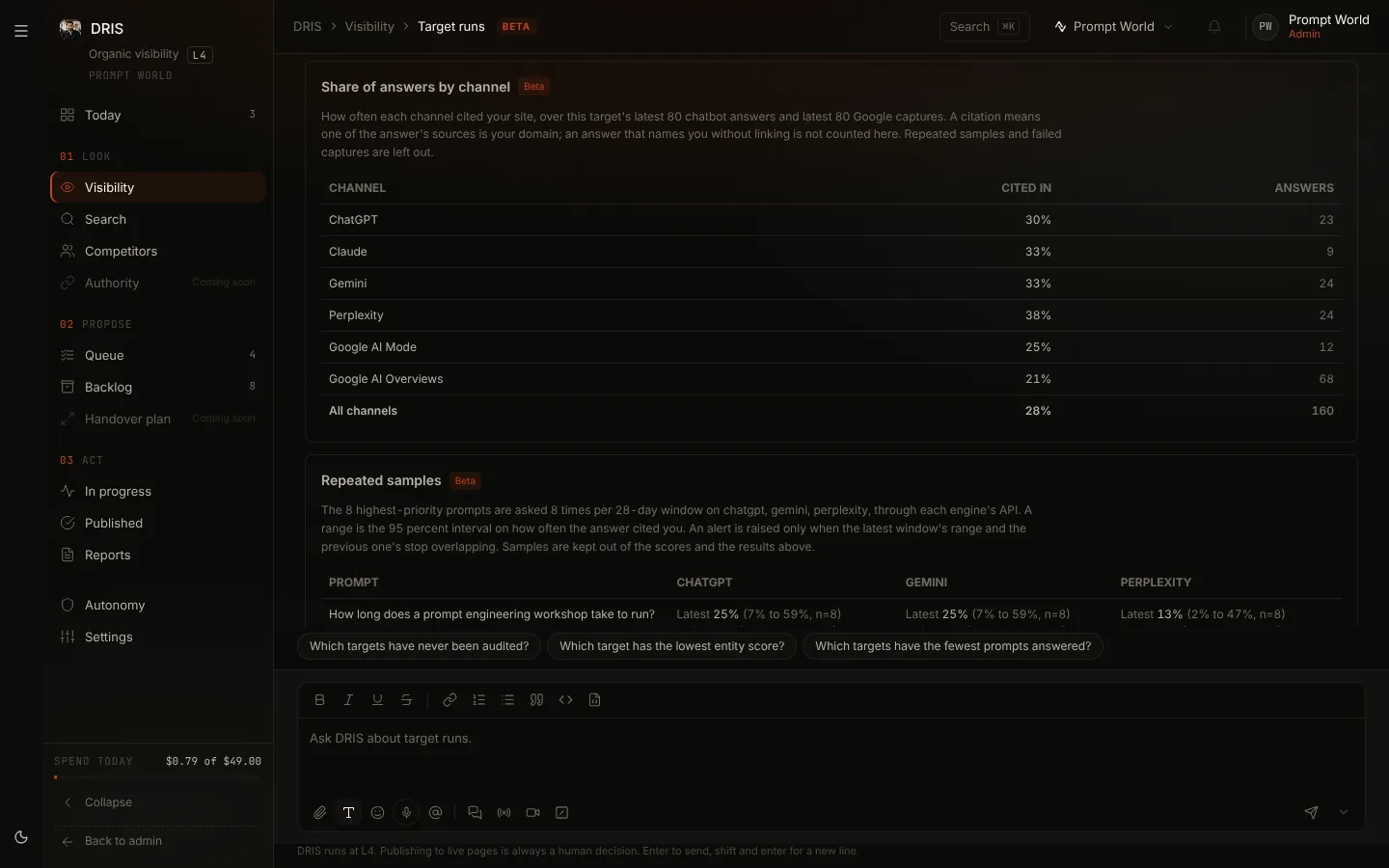The image size is (1389, 868).
Task: Toggle dark mode with the moon icon
Action: coord(21,837)
